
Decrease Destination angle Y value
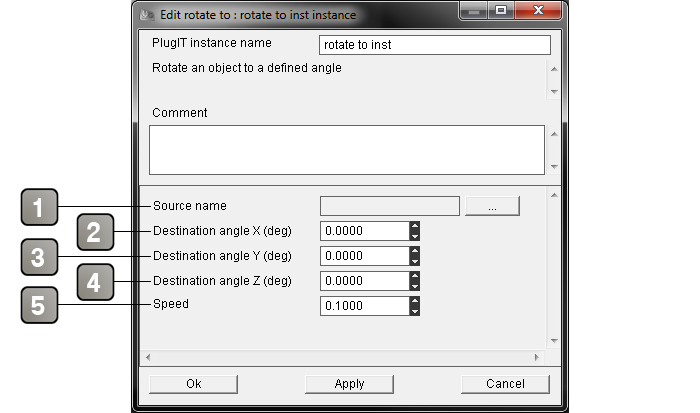pyautogui.click(x=415, y=261)
